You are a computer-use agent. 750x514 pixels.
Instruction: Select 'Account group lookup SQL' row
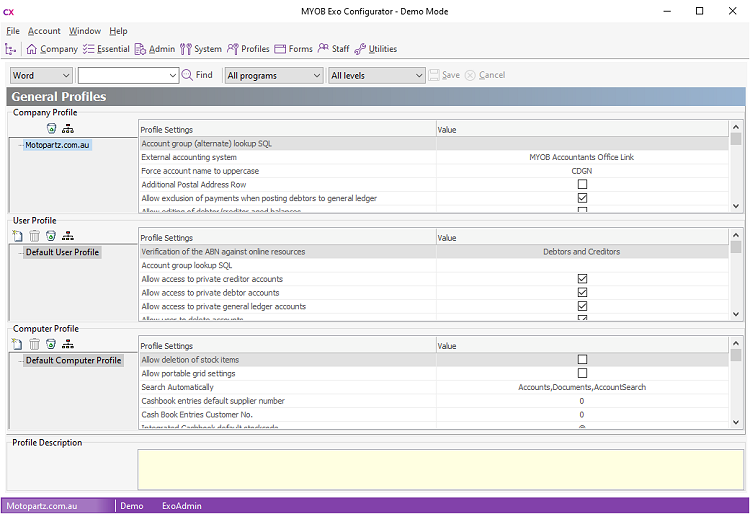(x=434, y=265)
